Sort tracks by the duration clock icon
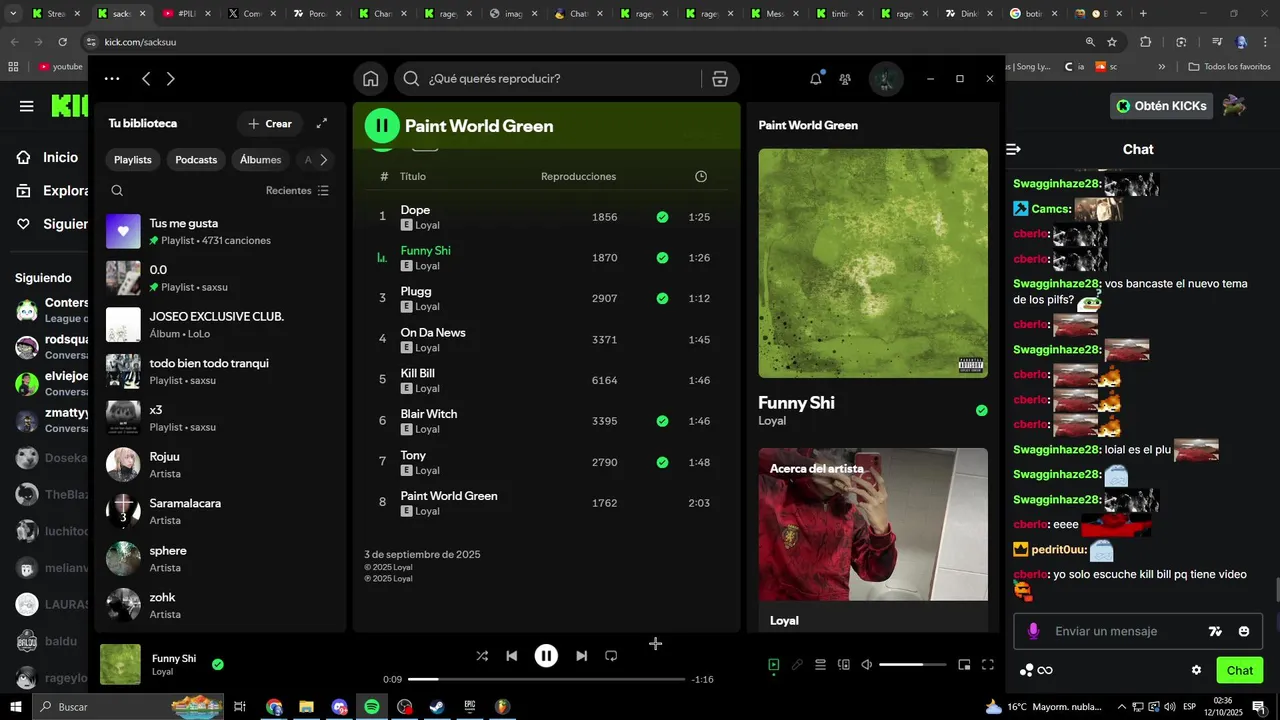The width and height of the screenshot is (1280, 720). tap(701, 176)
